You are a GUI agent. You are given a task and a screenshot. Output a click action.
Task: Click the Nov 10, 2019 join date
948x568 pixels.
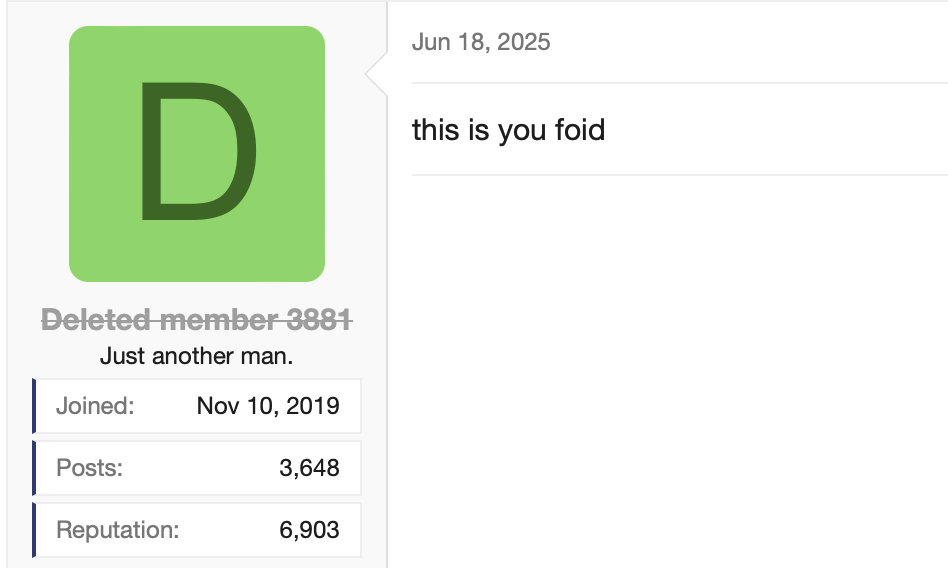coord(268,406)
